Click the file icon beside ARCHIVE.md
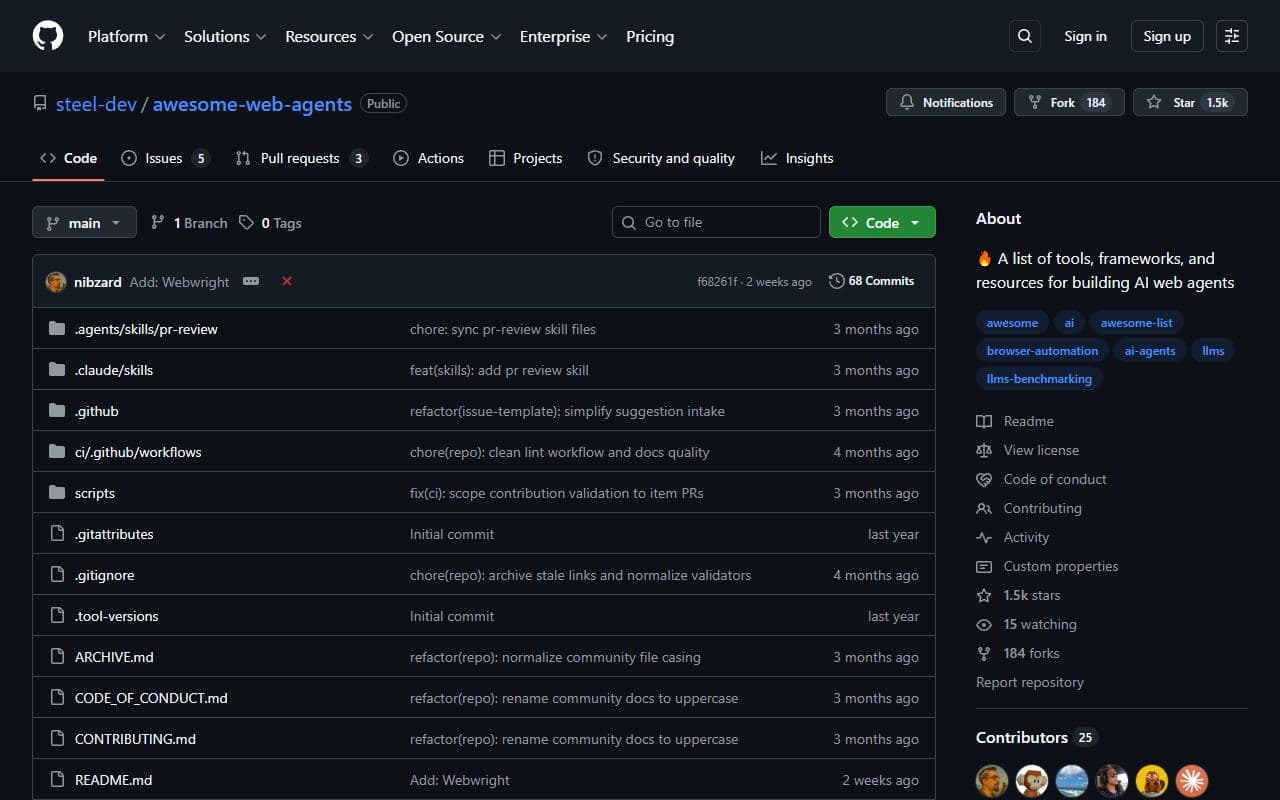The height and width of the screenshot is (800, 1280). 57,657
